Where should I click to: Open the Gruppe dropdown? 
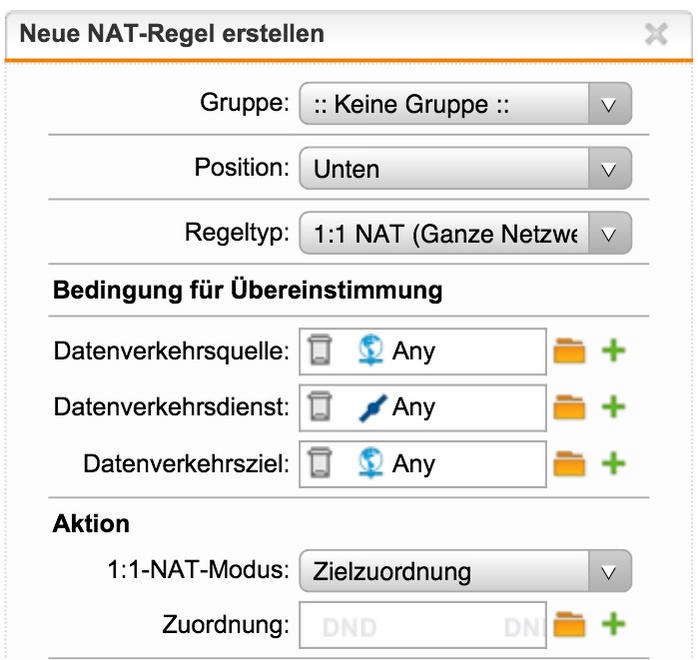click(465, 103)
